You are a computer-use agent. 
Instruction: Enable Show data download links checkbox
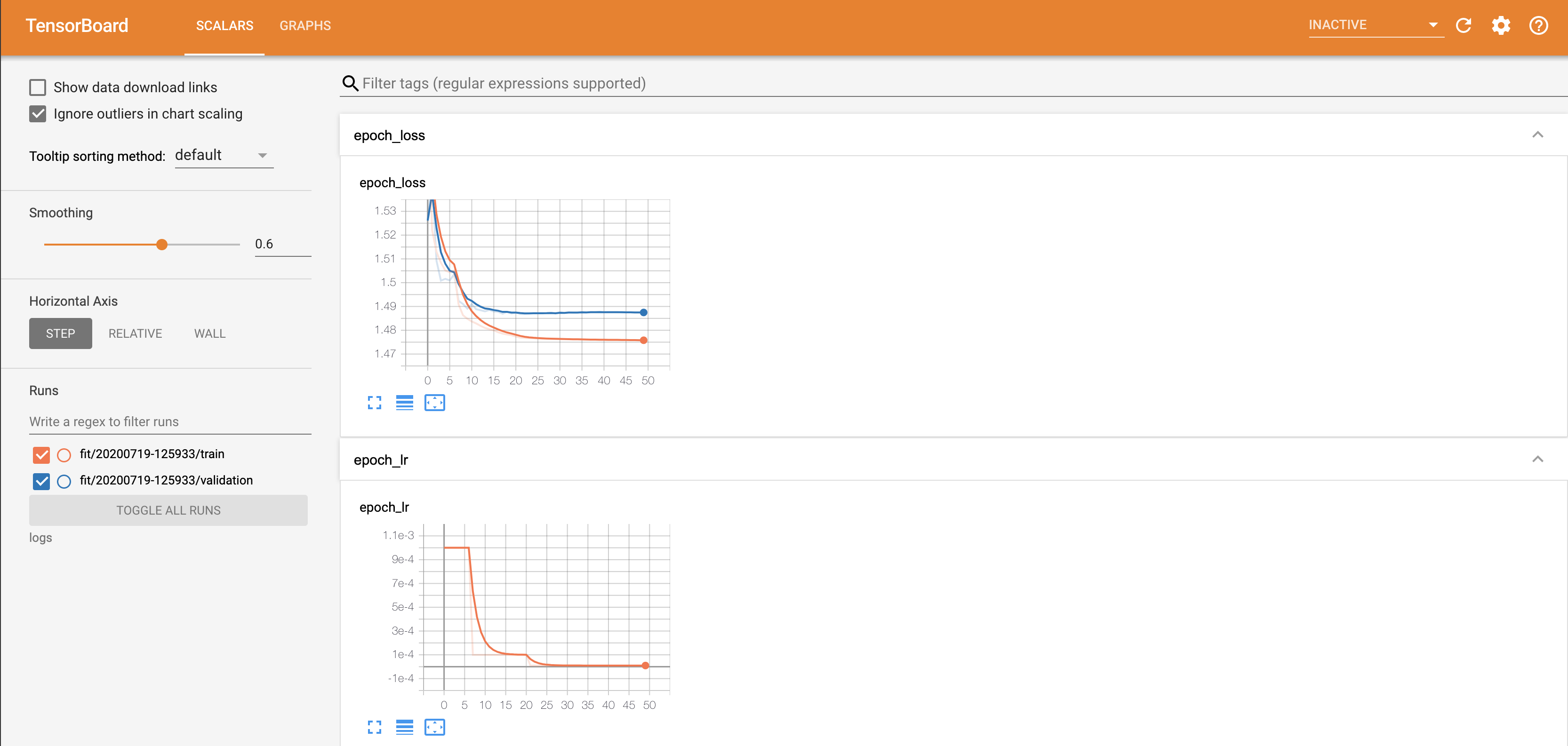38,87
